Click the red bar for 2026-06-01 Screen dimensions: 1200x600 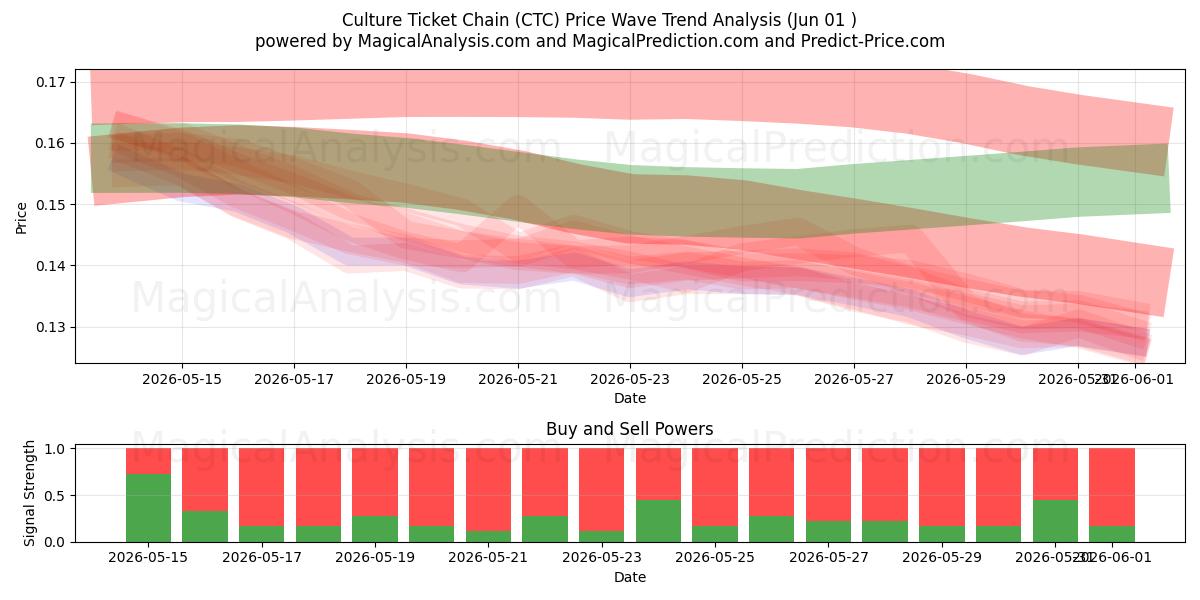tap(1112, 487)
